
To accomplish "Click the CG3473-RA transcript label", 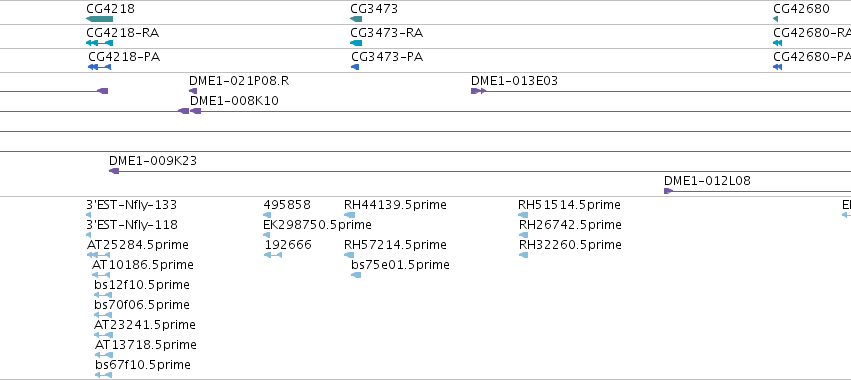I will (386, 33).
